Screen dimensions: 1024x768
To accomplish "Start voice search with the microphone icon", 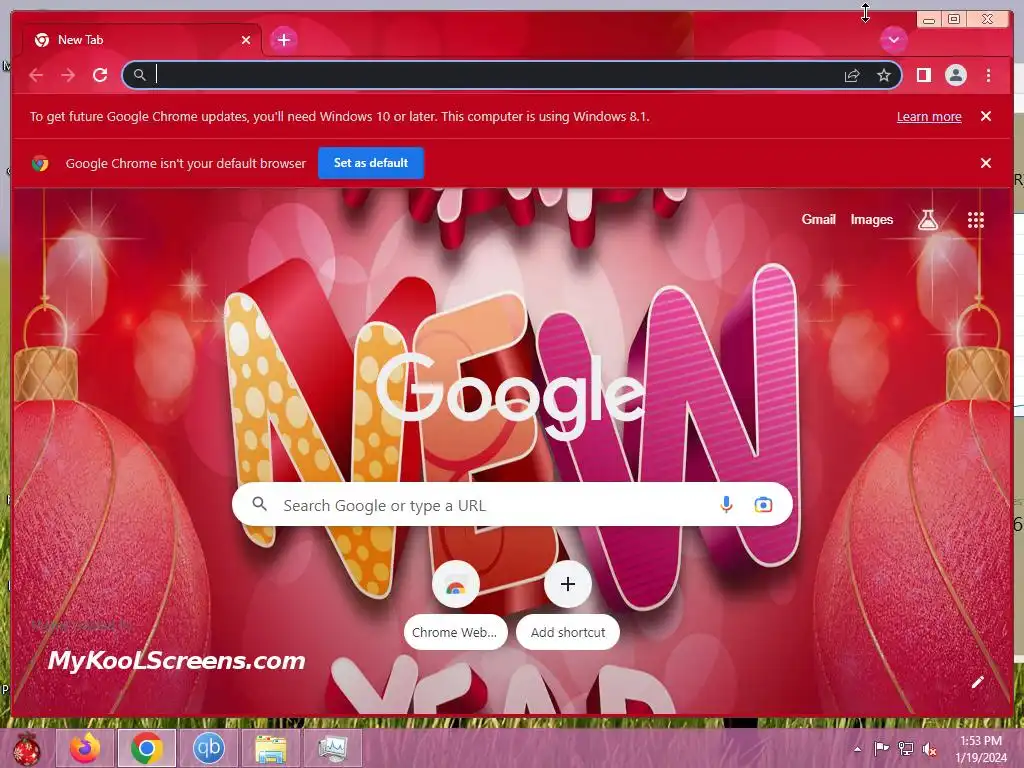I will pos(726,504).
